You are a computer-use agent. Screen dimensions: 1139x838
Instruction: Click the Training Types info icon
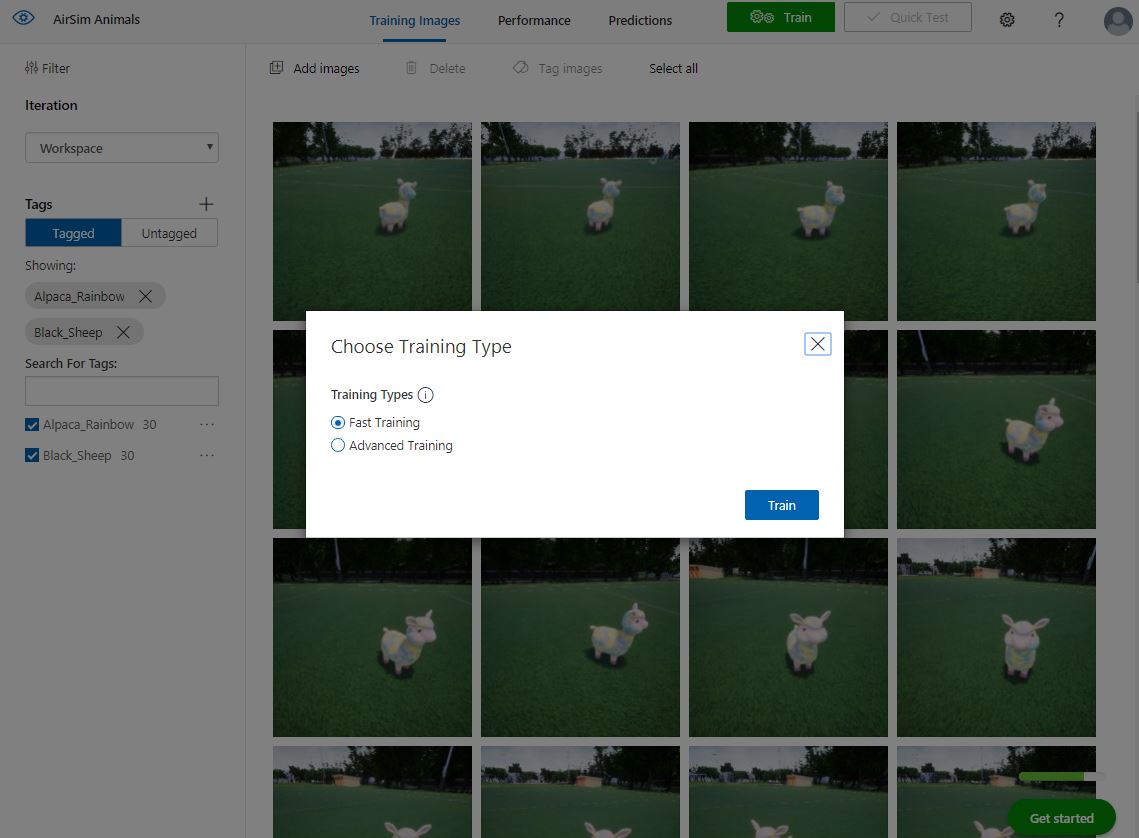(x=426, y=395)
